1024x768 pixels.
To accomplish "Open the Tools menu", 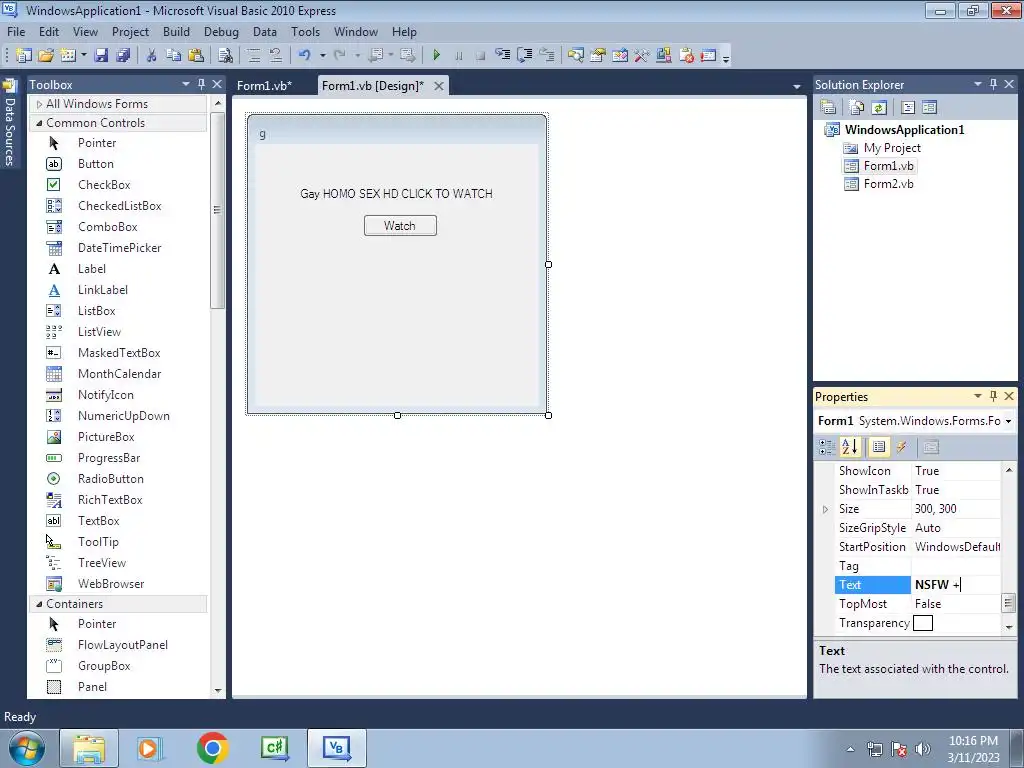I will pos(305,31).
